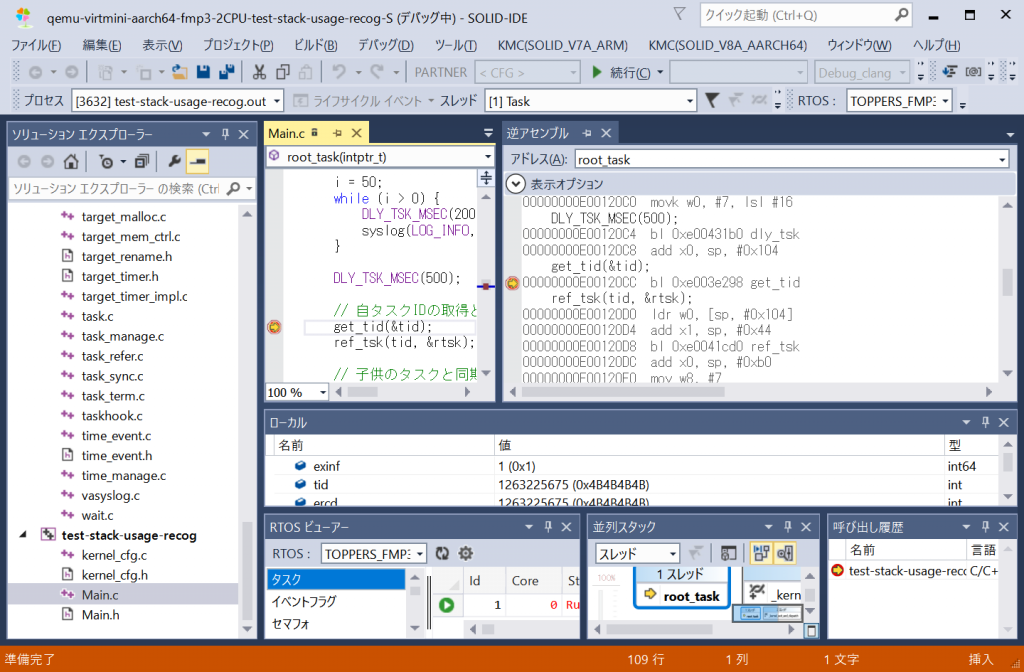Open the root_task(intptr_t) function dropdown
Image resolution: width=1024 pixels, height=672 pixels.
(x=380, y=156)
